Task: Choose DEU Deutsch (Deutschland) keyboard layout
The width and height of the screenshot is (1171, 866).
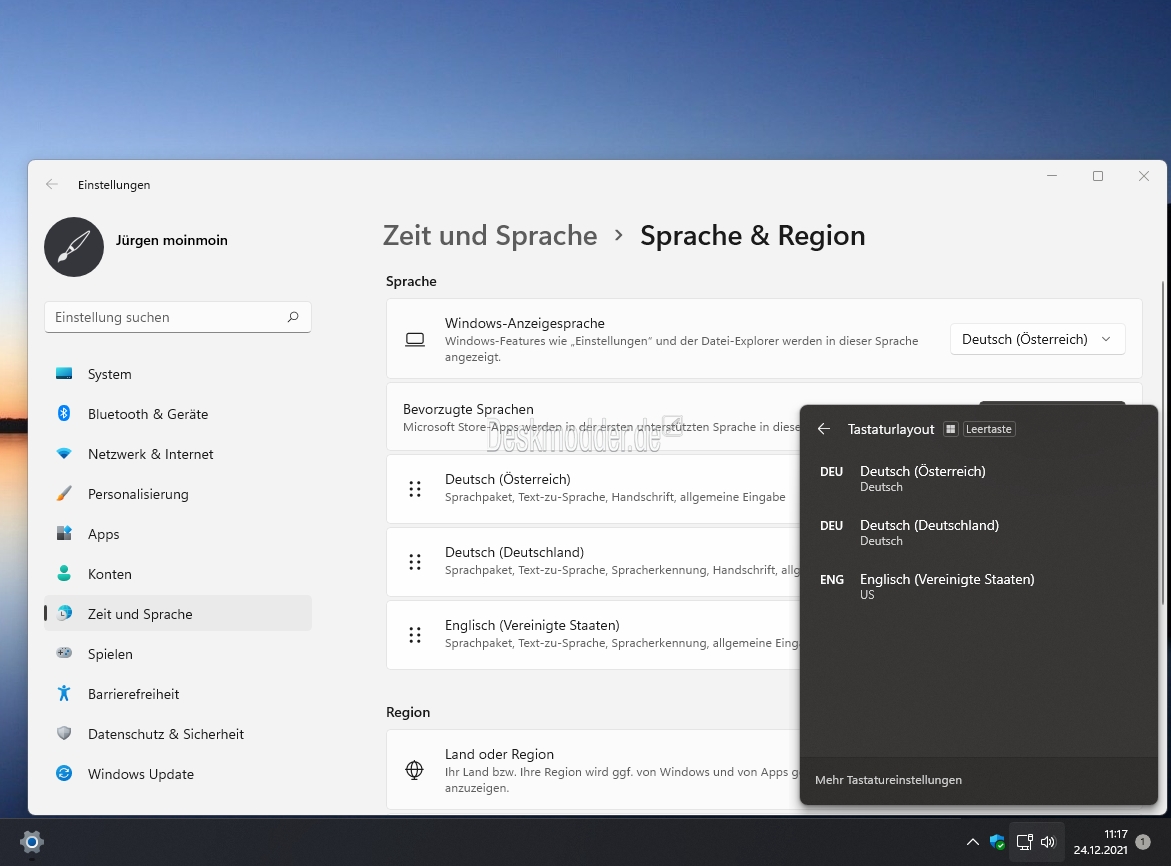Action: pyautogui.click(x=978, y=532)
